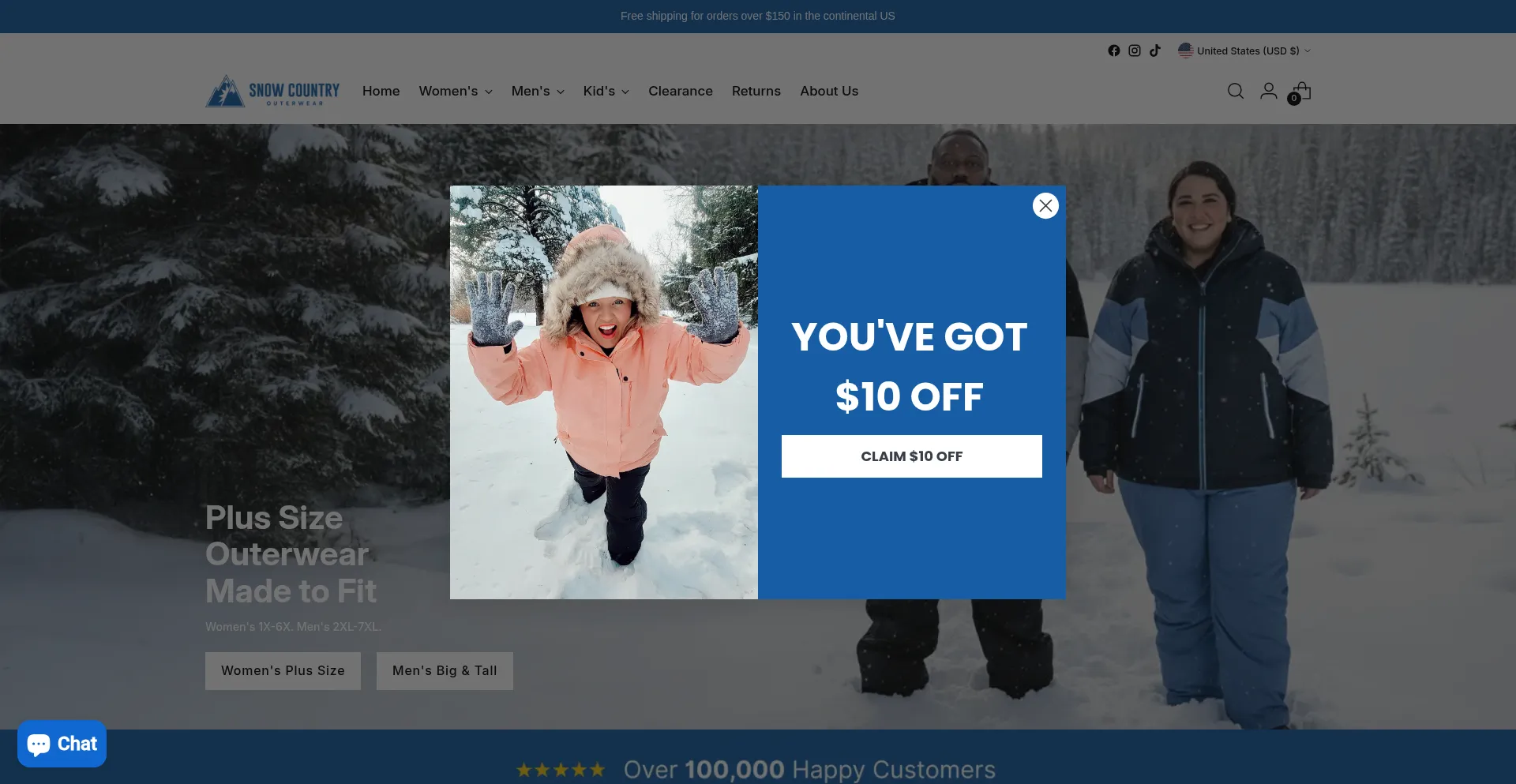Open the Instagram social link icon
The height and width of the screenshot is (784, 1516).
click(x=1135, y=51)
